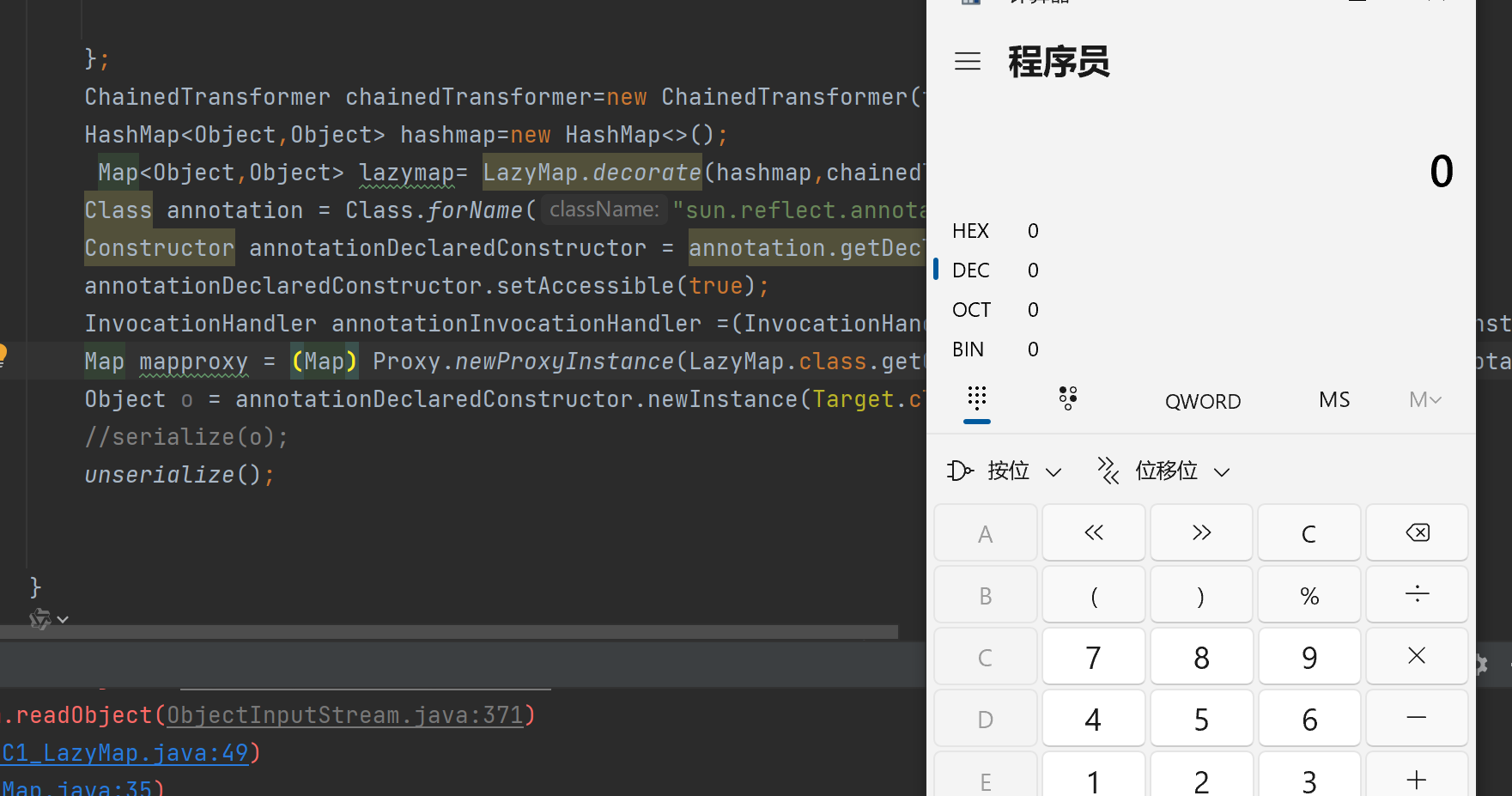Screen dimensions: 1512x796
Task: Click the lazymap variable declaration
Action: 407,173
